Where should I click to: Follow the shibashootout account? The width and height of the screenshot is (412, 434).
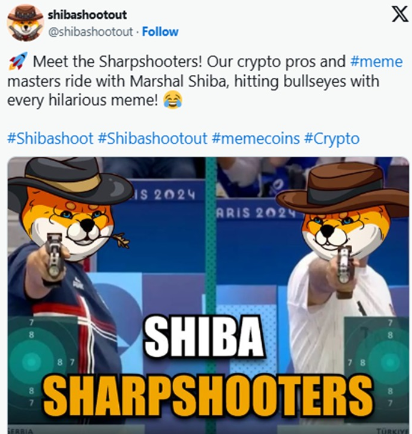coord(160,32)
